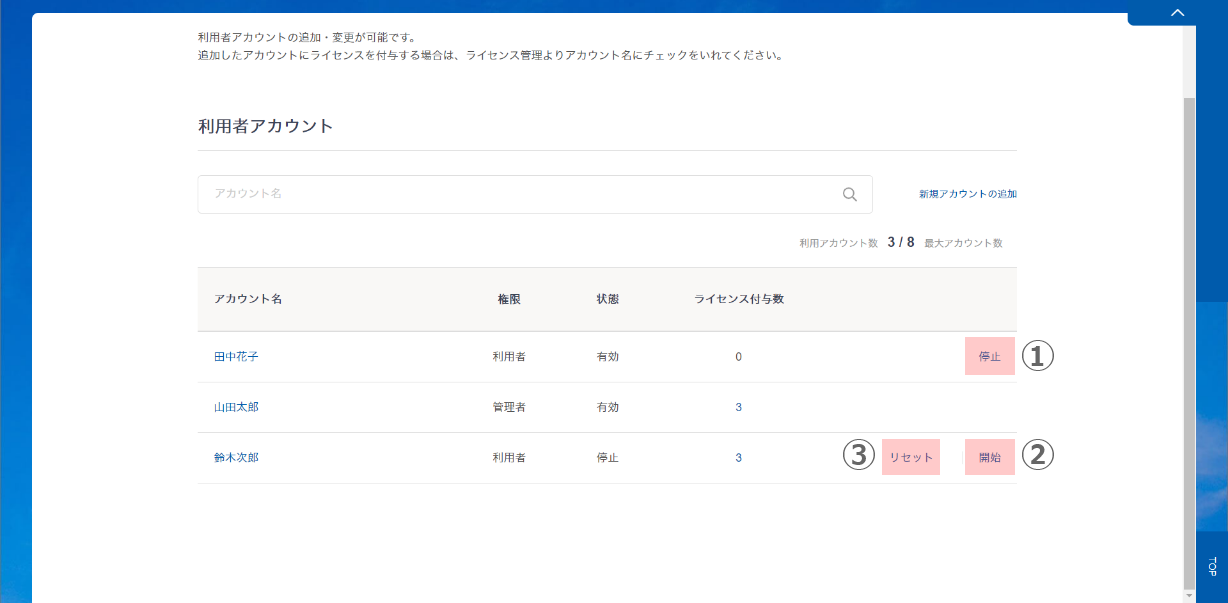Select the 山田太郎 account name
This screenshot has height=603, width=1228.
(x=236, y=407)
